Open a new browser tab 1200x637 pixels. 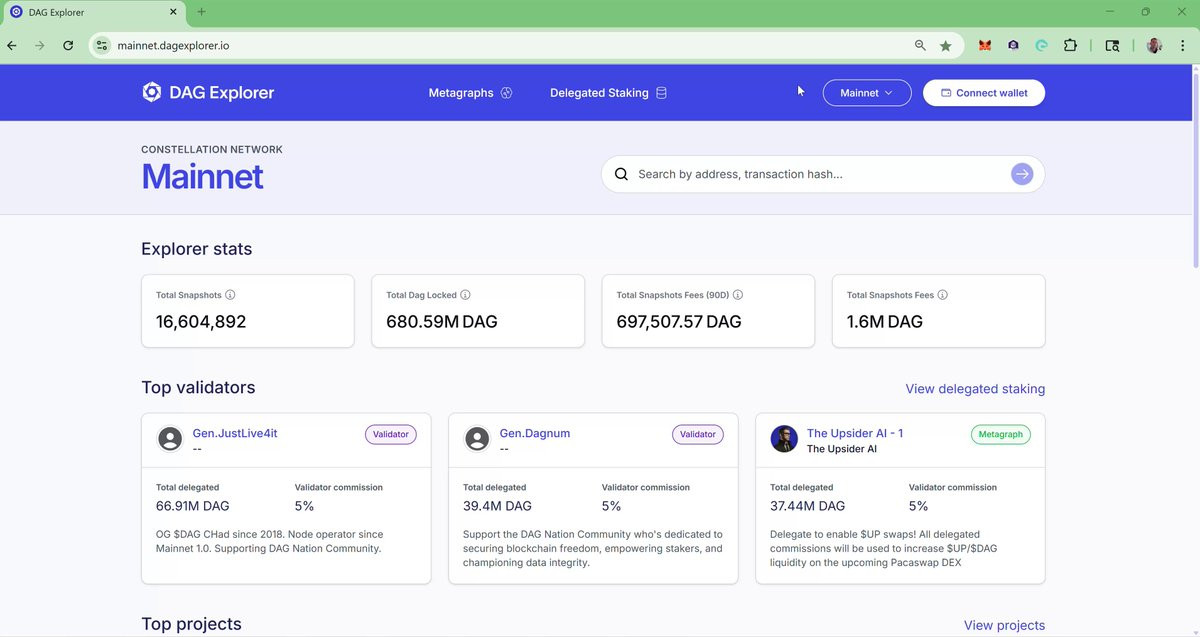point(201,12)
